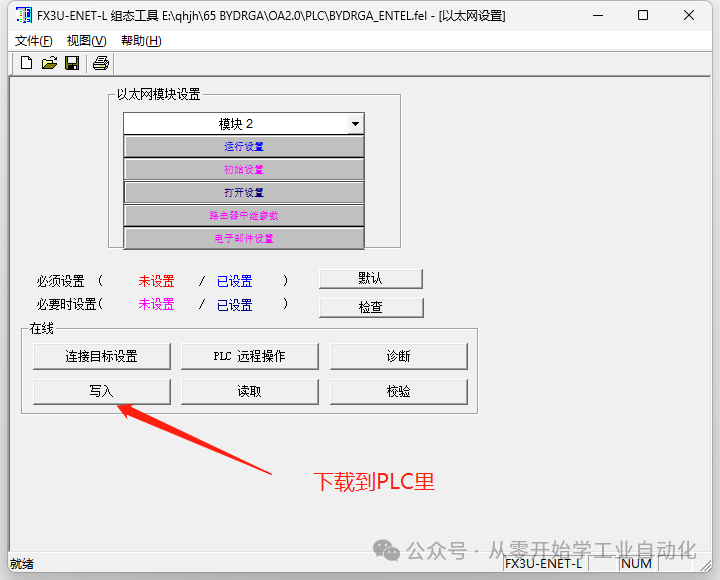Click the 检查 check button

(x=371, y=307)
